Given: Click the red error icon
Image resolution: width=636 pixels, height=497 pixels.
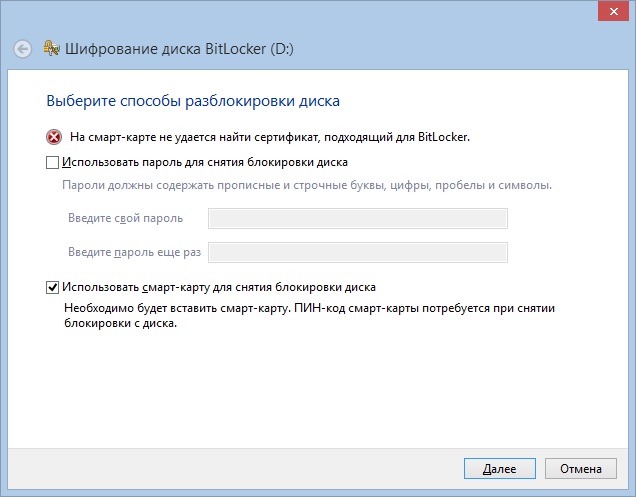Looking at the screenshot, I should (53, 137).
